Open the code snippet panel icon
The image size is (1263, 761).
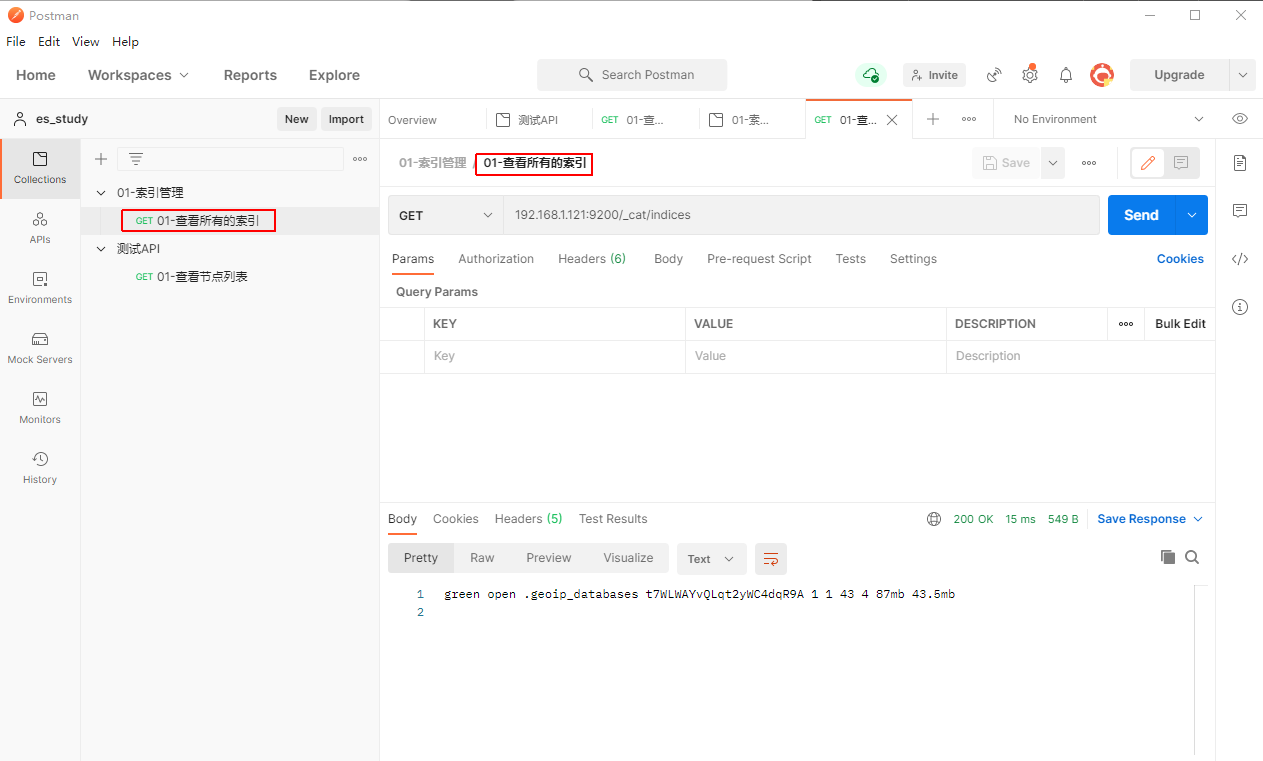point(1240,259)
